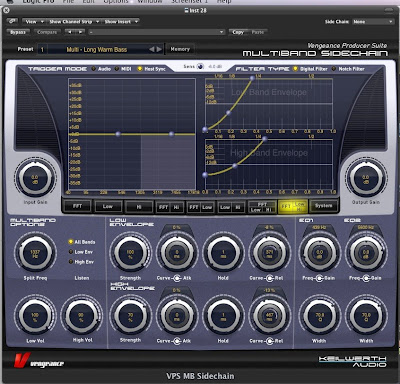Click the Low Envelope Curve-Rel knob
This screenshot has width=400, height=384.
click(269, 253)
